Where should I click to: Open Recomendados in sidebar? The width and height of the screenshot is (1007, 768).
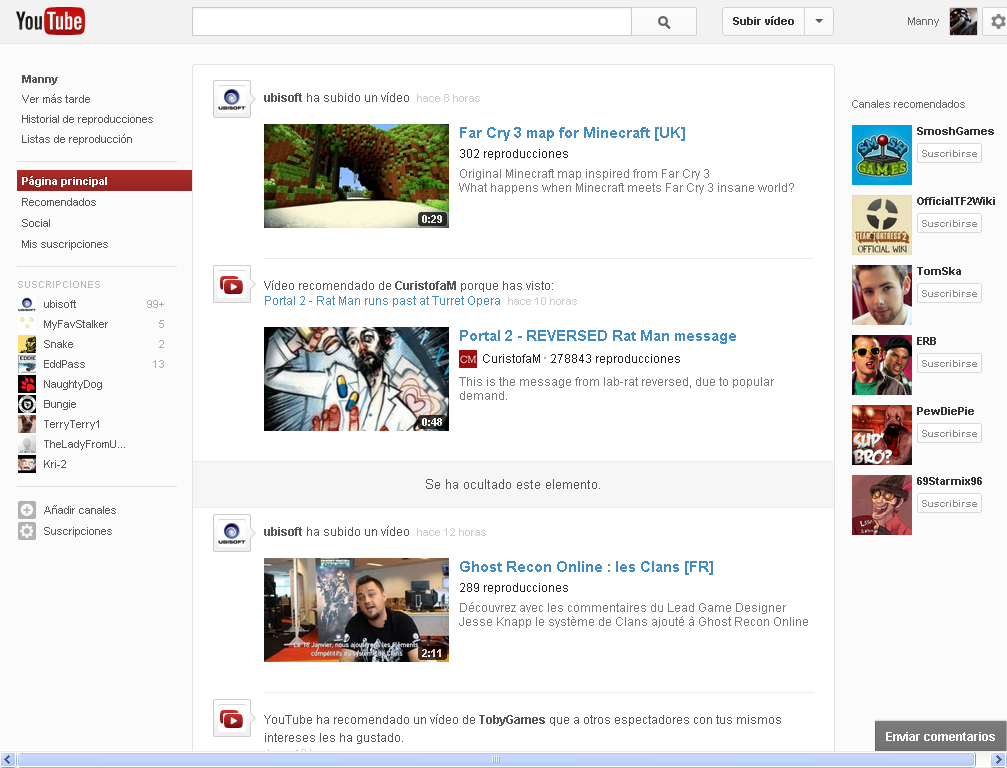coord(58,202)
